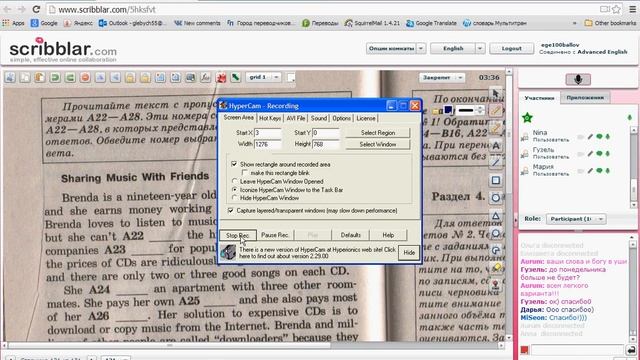
Task: Toggle the pencil permission for Мария
Action: (590, 171)
